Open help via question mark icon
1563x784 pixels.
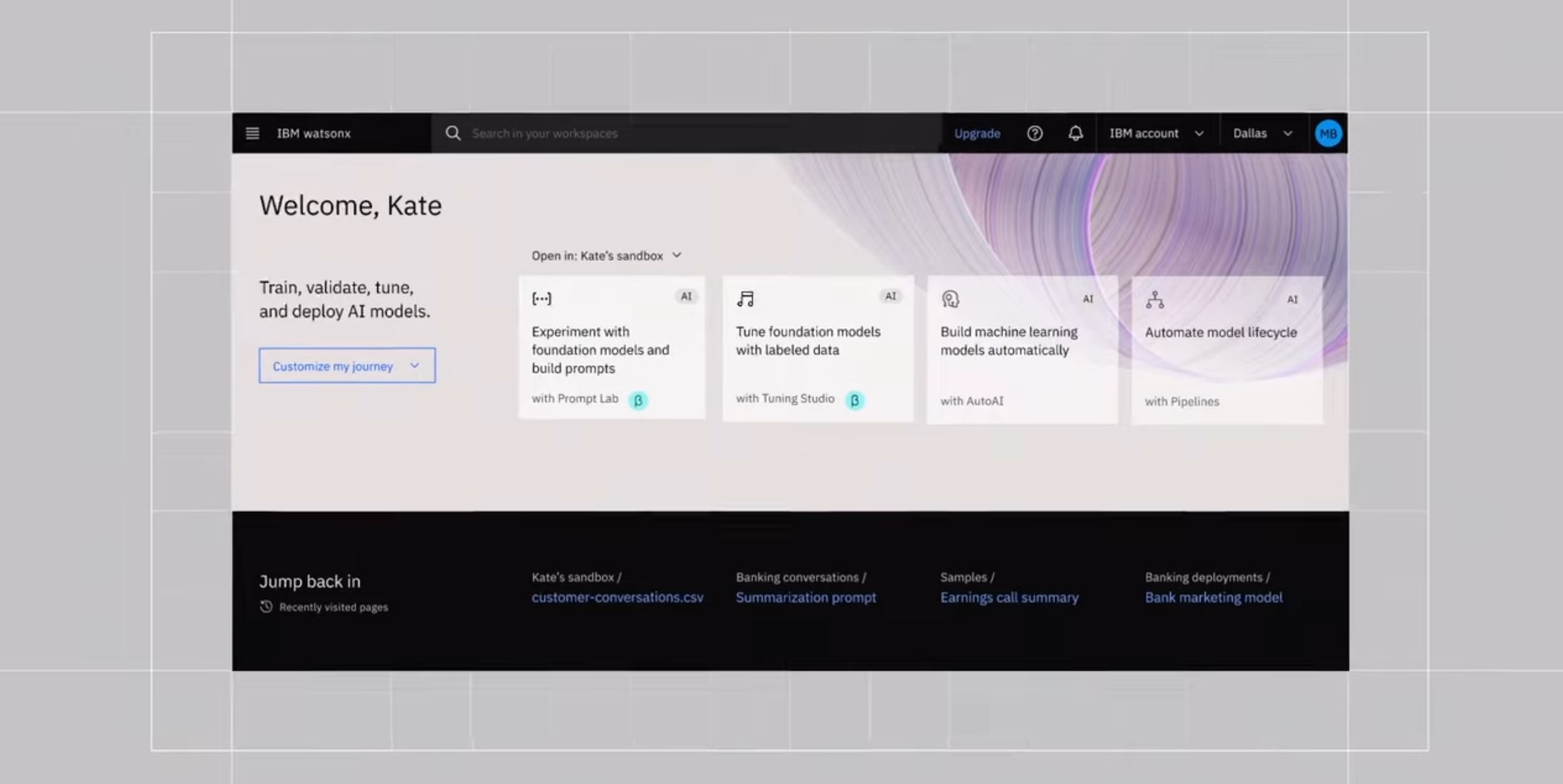pyautogui.click(x=1034, y=134)
